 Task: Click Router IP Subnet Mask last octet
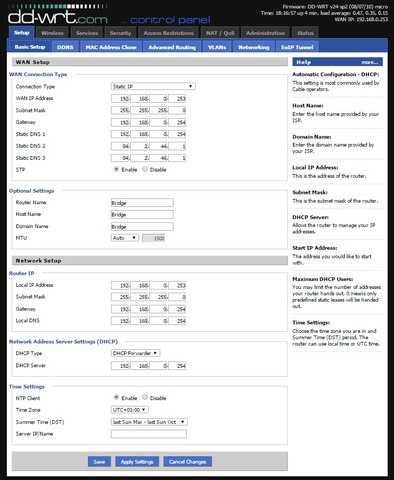click(x=178, y=297)
